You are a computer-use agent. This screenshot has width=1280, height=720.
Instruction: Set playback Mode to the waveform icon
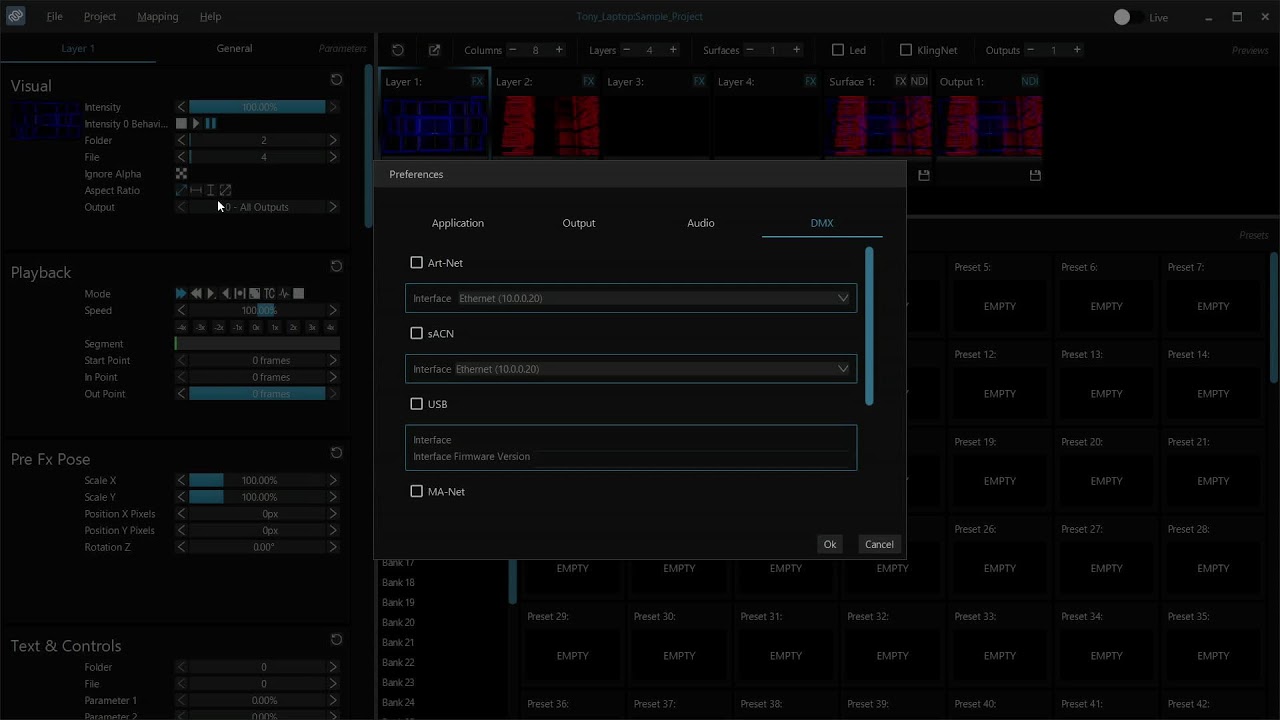[284, 294]
